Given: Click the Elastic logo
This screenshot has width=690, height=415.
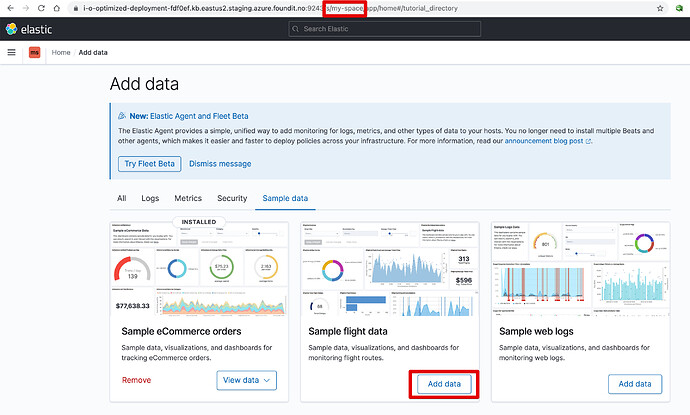Looking at the screenshot, I should click(x=29, y=29).
